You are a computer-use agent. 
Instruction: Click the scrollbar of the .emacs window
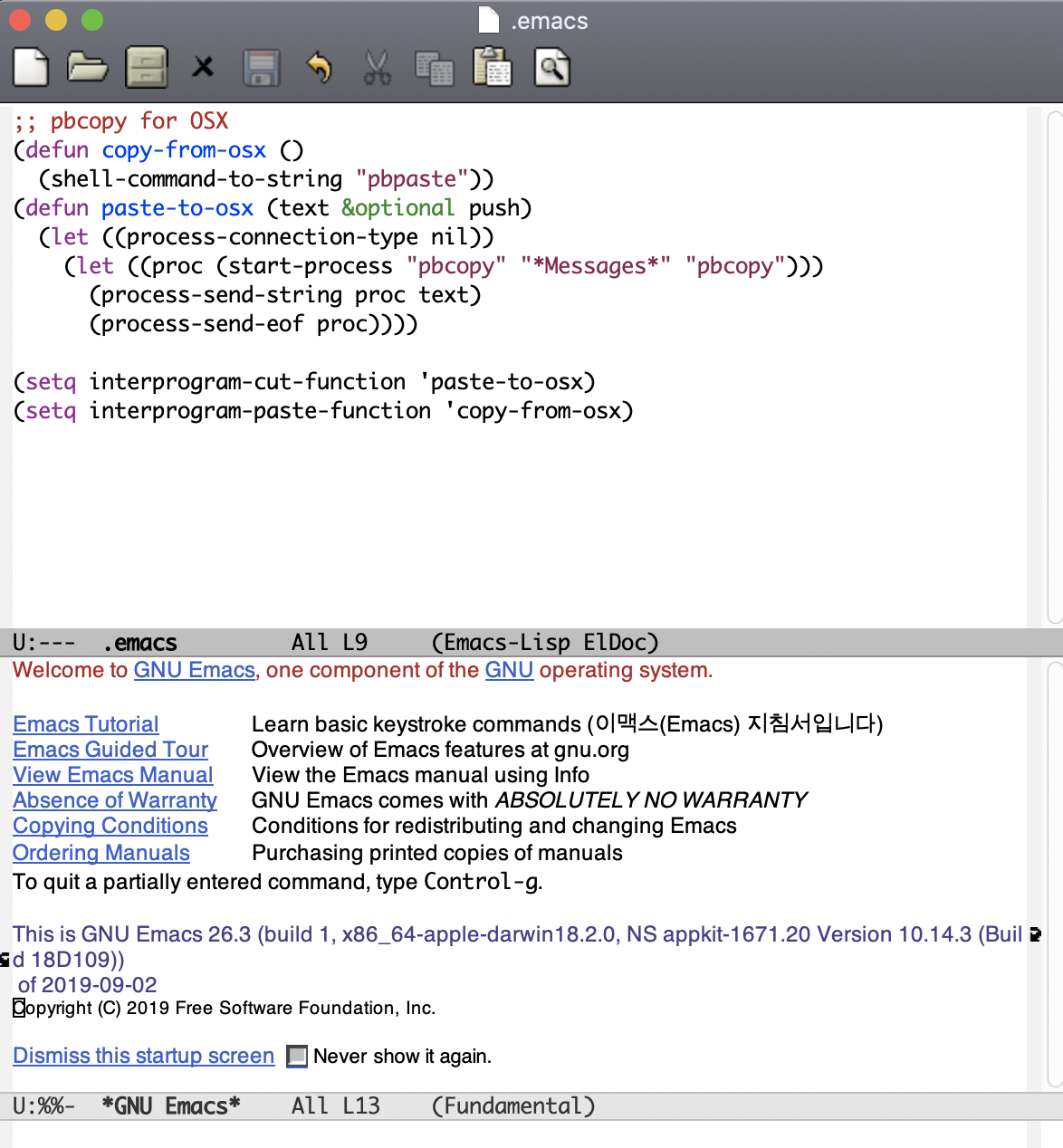click(x=1055, y=367)
